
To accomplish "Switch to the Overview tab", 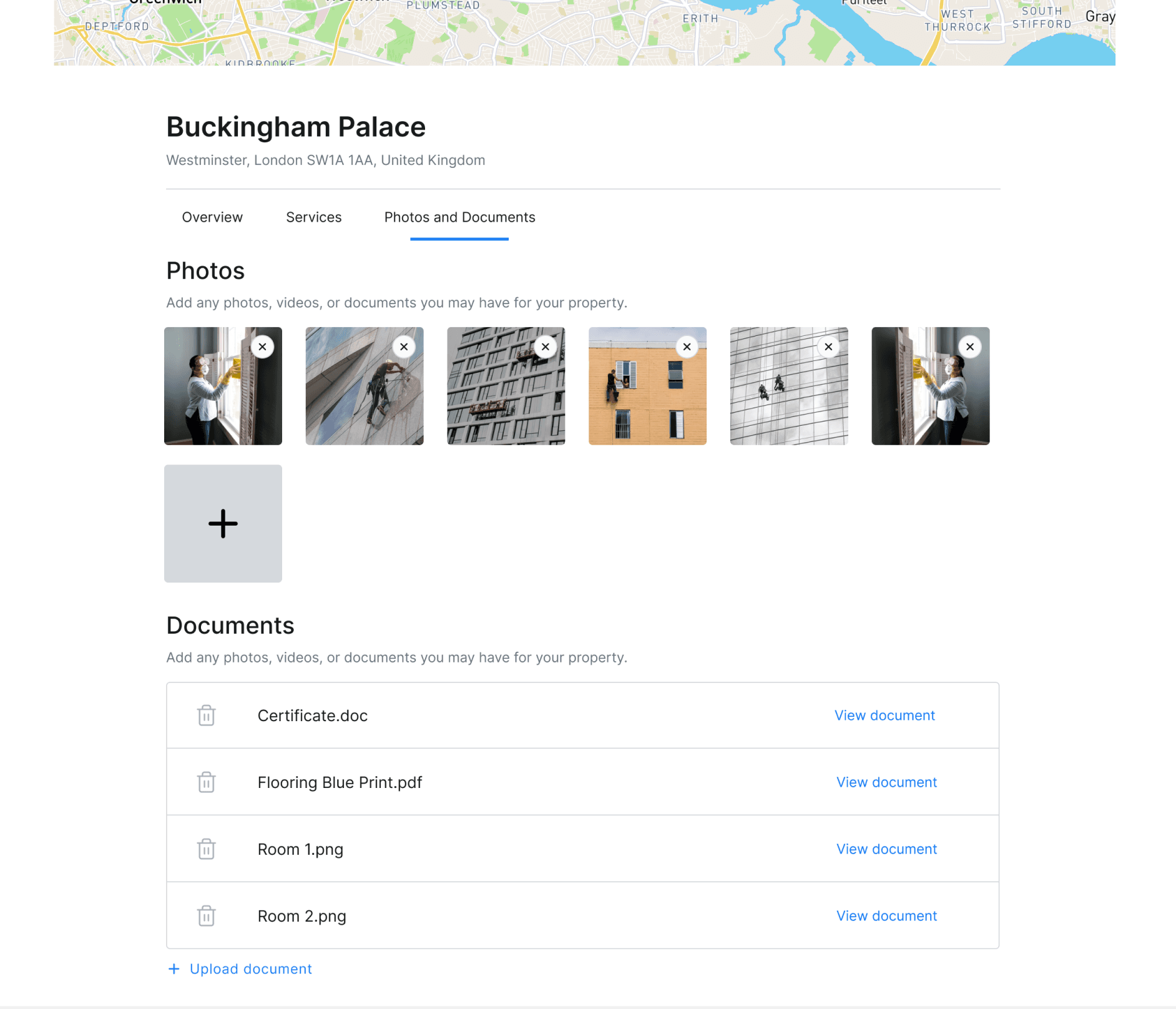I will (212, 217).
